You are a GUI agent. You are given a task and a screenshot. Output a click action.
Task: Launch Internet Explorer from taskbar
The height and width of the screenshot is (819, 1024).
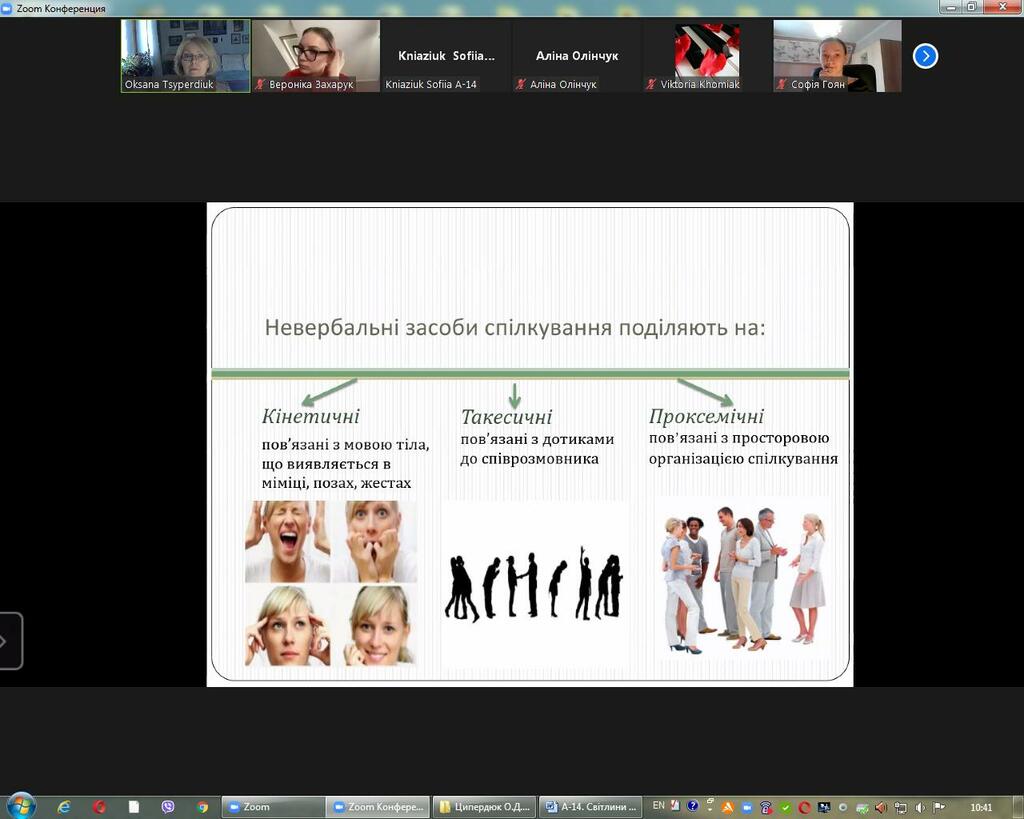(x=64, y=807)
